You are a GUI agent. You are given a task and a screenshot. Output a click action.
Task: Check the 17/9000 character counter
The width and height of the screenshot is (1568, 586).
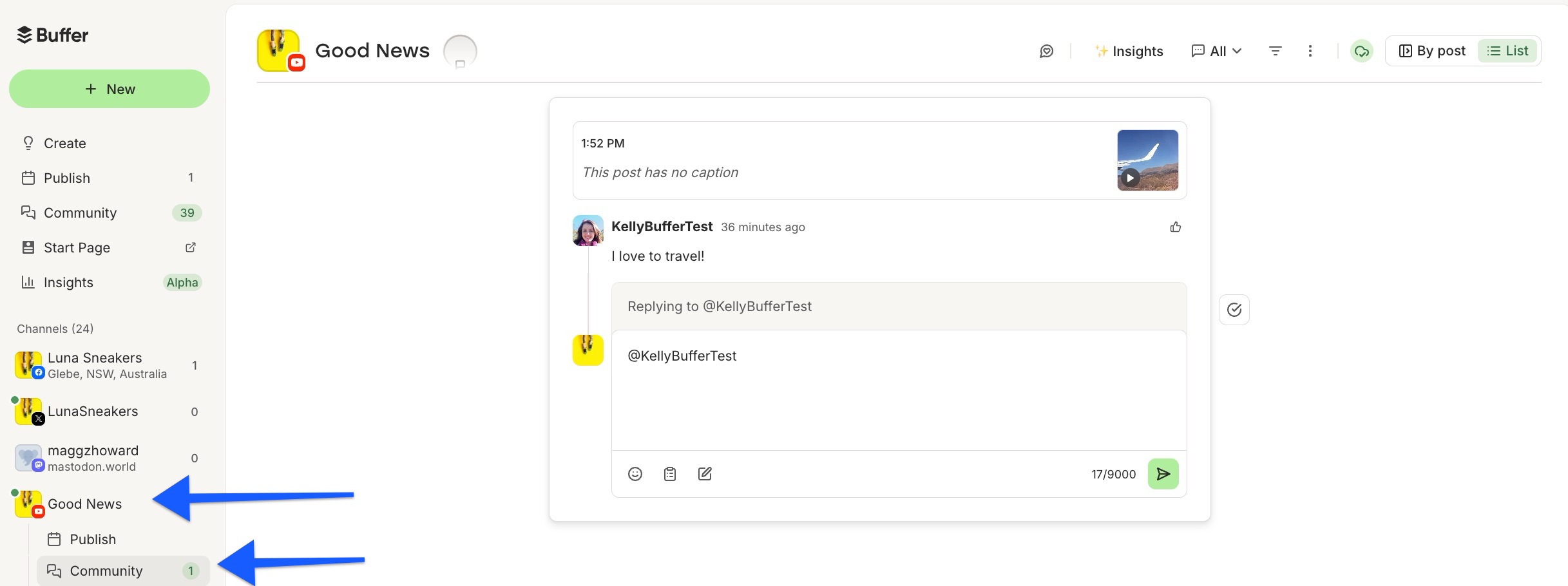1114,473
